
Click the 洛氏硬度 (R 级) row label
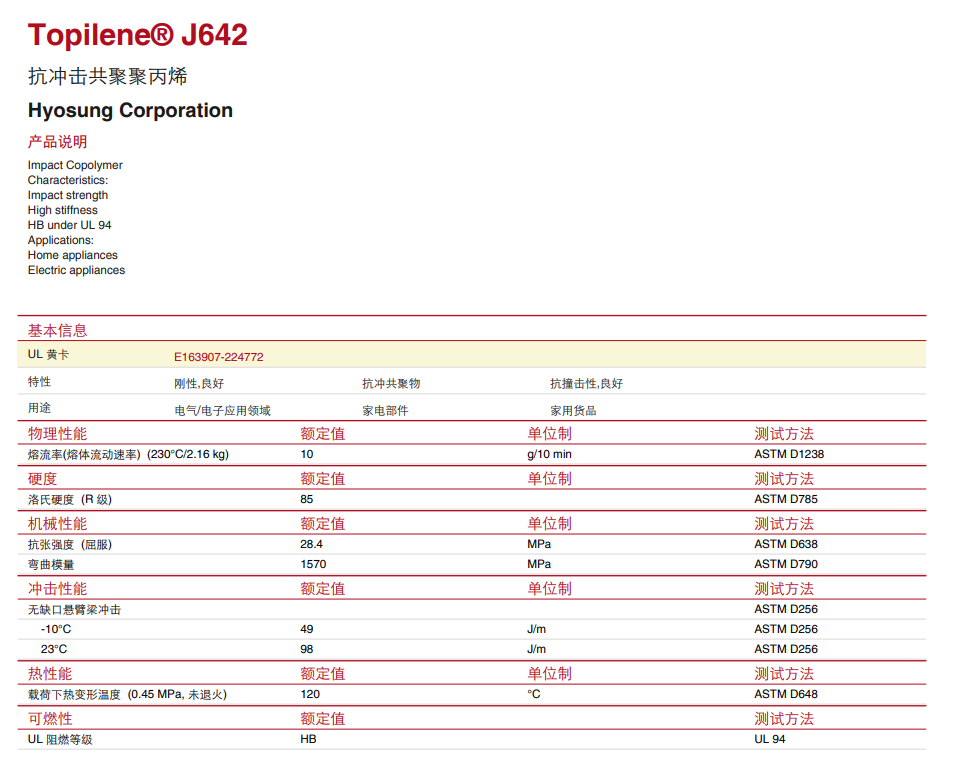click(70, 499)
